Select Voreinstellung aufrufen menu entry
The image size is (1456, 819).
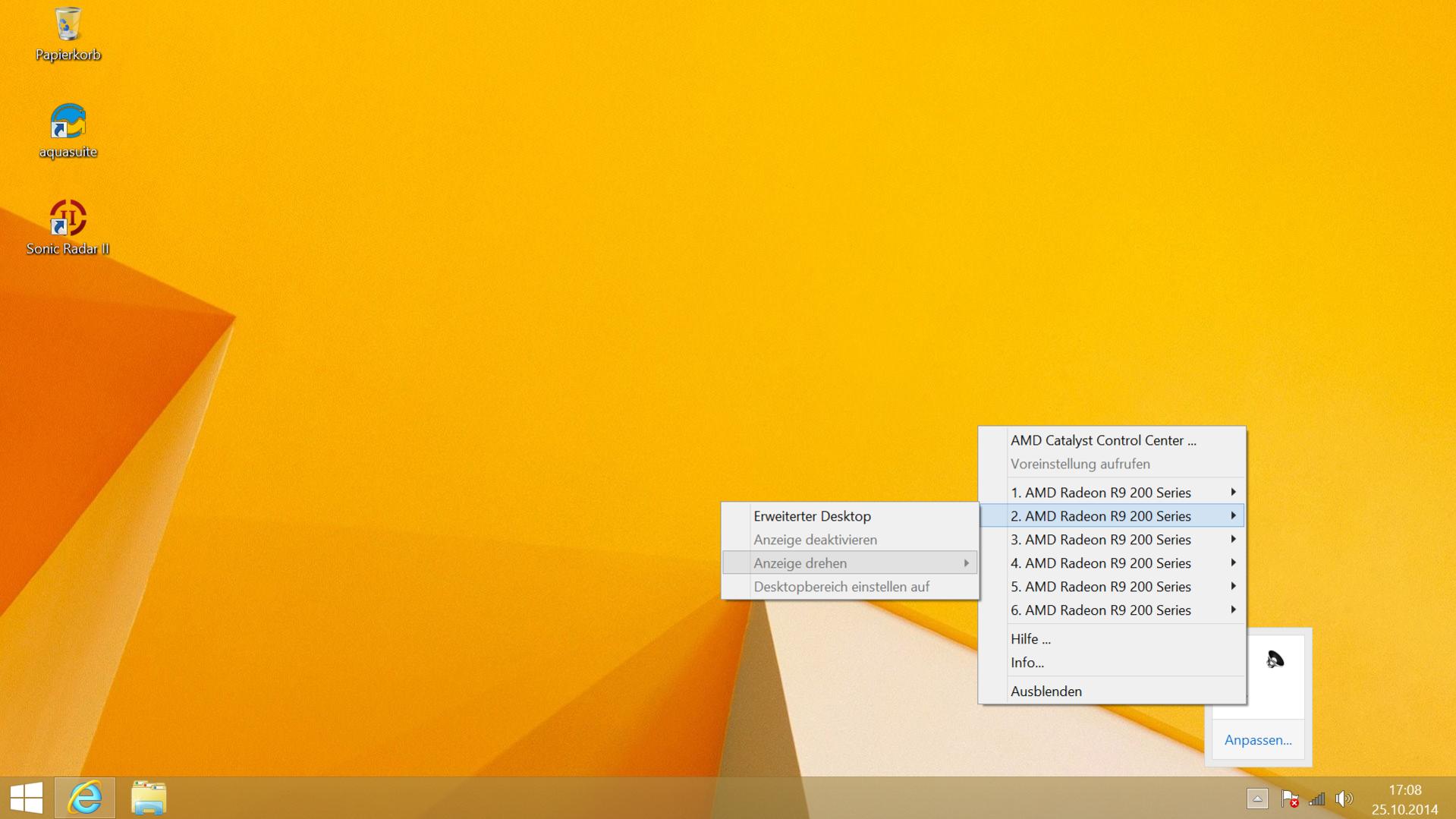(x=1112, y=464)
